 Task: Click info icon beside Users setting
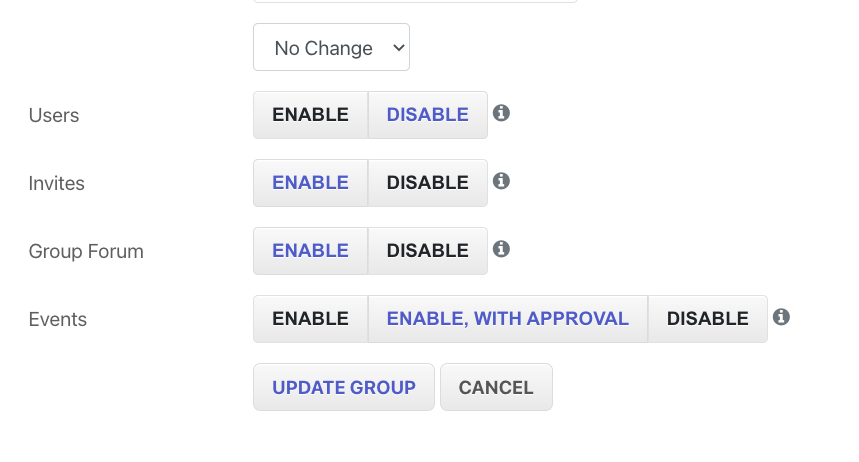coord(501,113)
